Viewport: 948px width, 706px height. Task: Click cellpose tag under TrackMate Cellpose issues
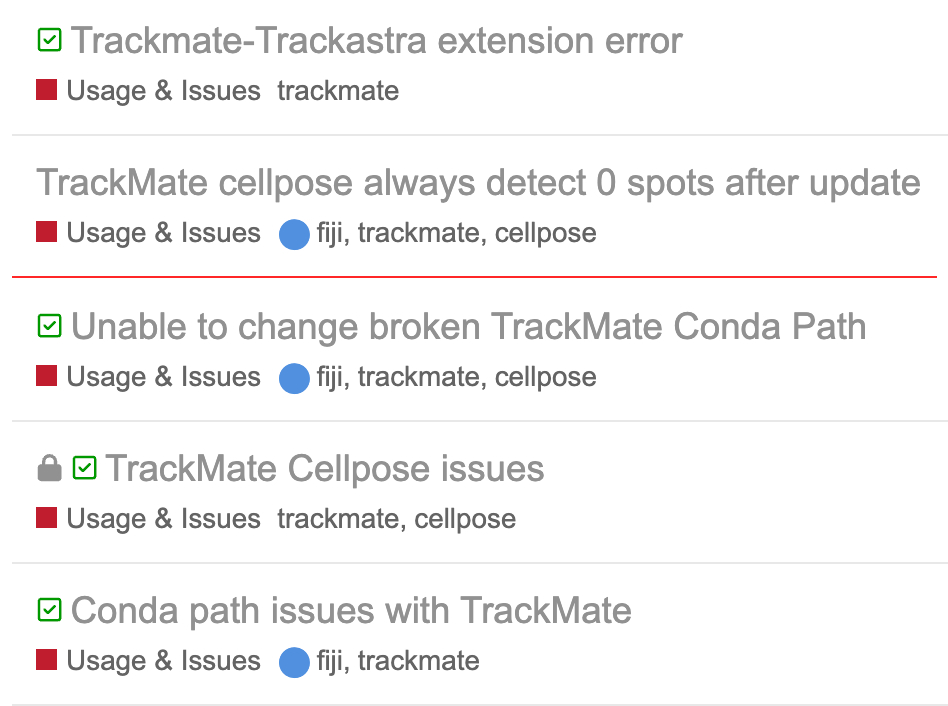[465, 519]
